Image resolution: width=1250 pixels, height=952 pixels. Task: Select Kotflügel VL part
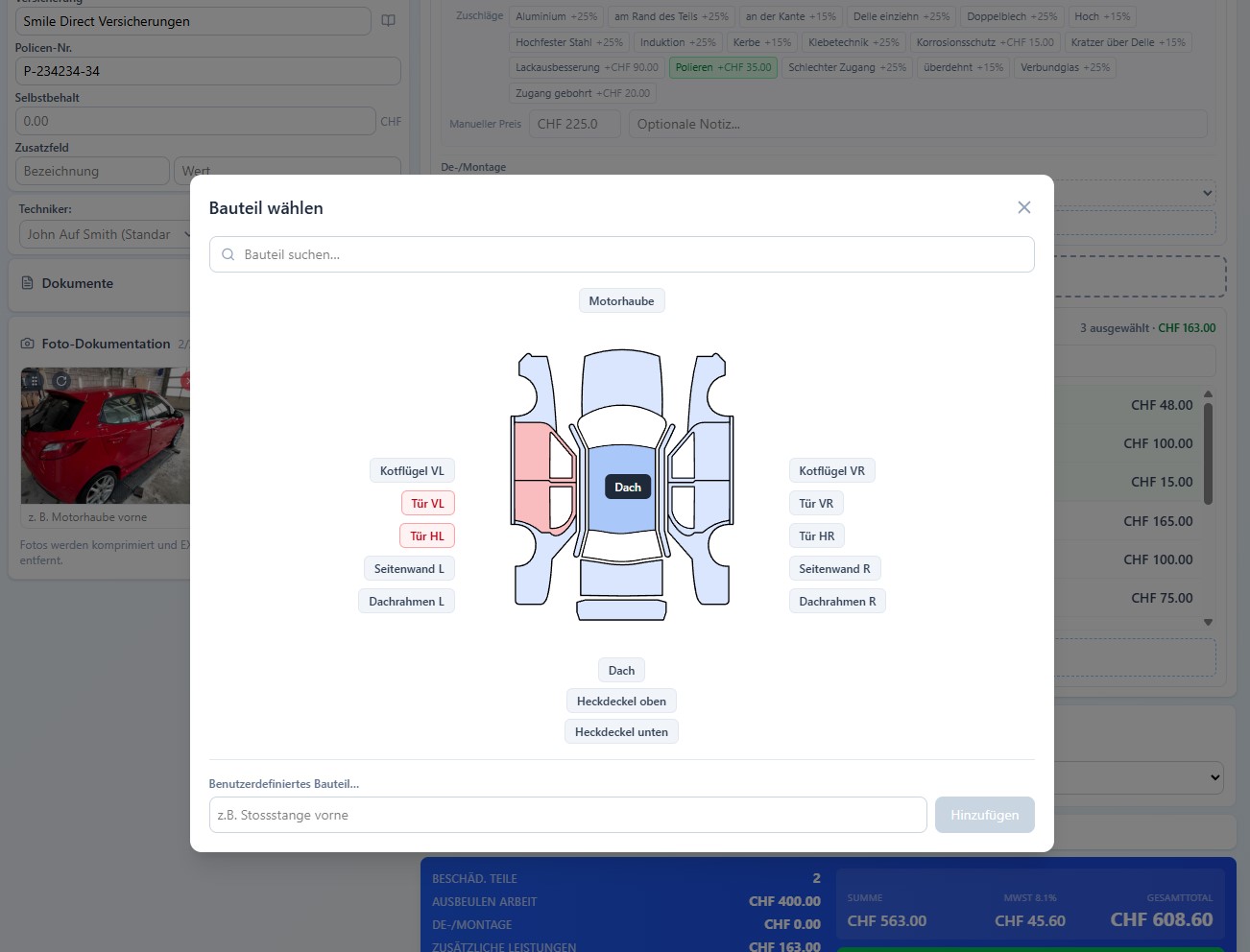coord(412,471)
